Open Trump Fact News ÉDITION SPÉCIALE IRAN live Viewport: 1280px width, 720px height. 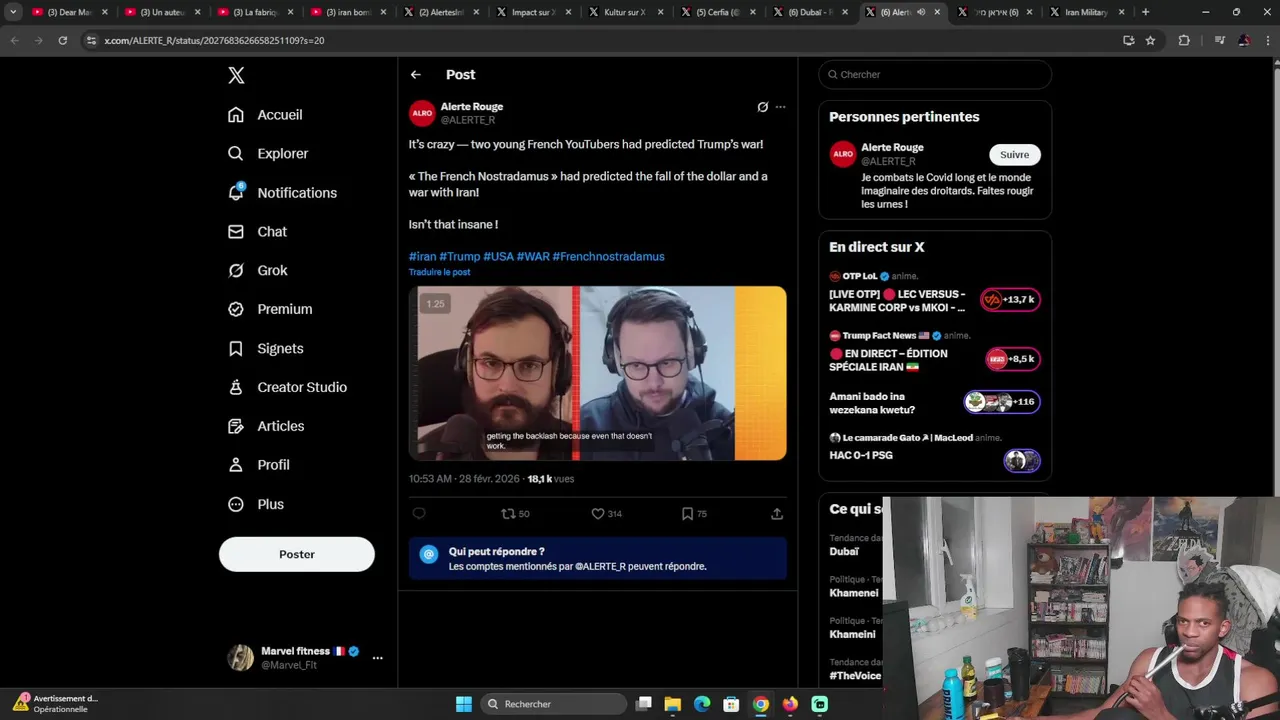(x=935, y=353)
